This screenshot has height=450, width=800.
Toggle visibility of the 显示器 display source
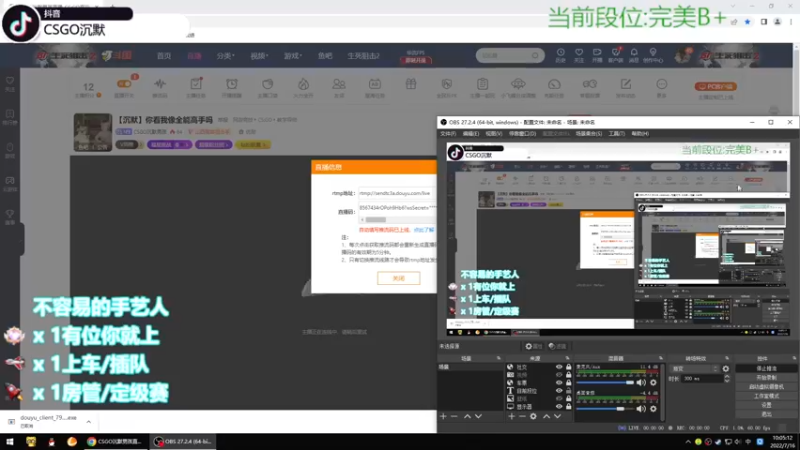559,407
